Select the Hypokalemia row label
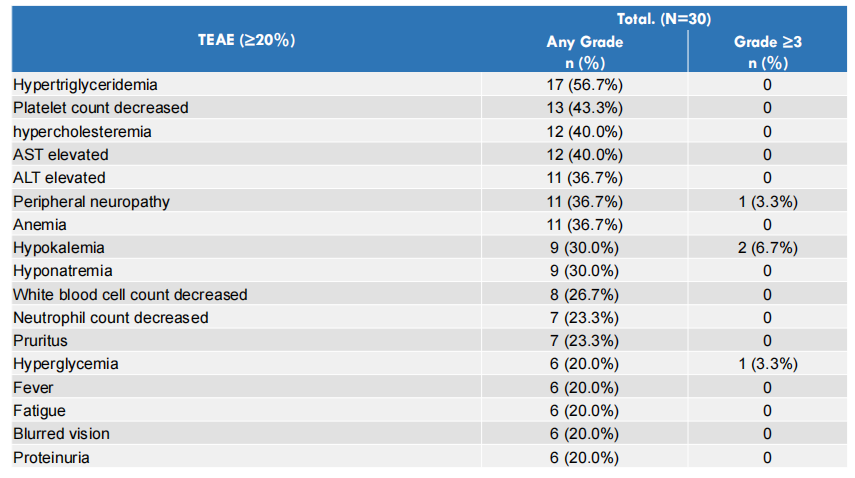Viewport: 855px width, 478px height. click(59, 247)
